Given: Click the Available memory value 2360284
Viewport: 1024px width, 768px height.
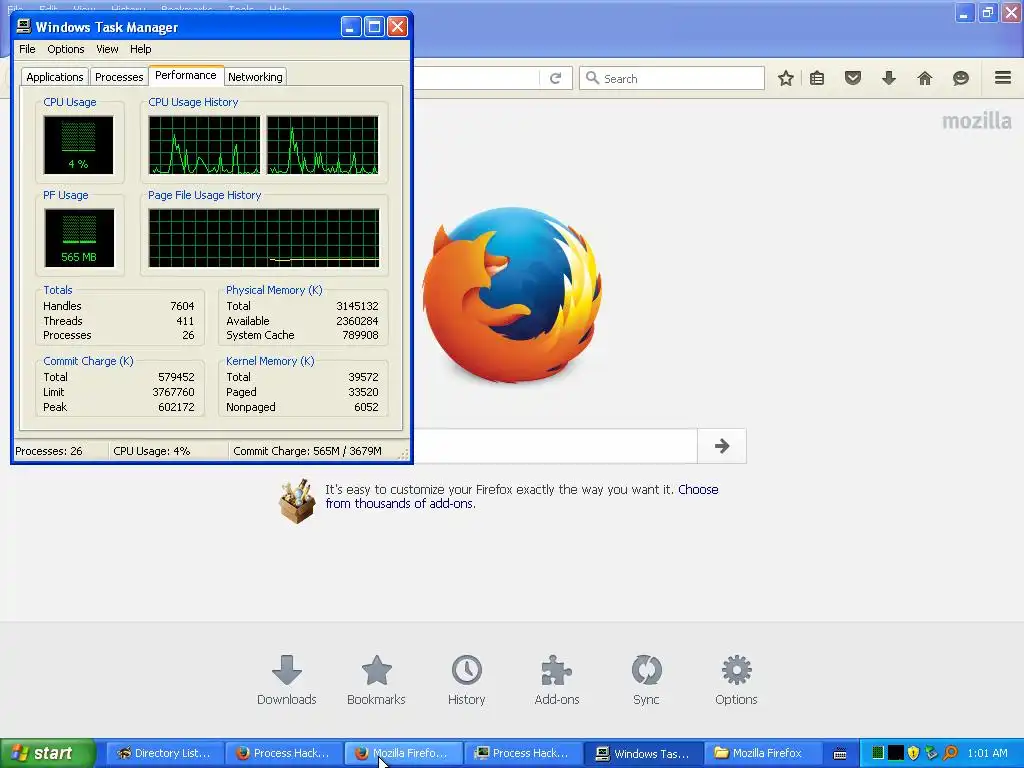Looking at the screenshot, I should 357,321.
